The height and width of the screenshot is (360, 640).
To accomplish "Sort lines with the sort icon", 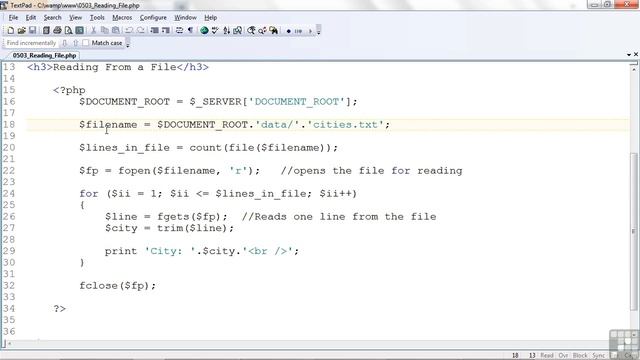I will tap(227, 31).
